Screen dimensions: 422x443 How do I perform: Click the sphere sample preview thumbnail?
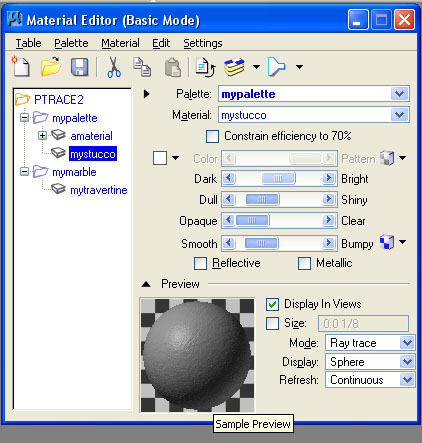pos(197,355)
